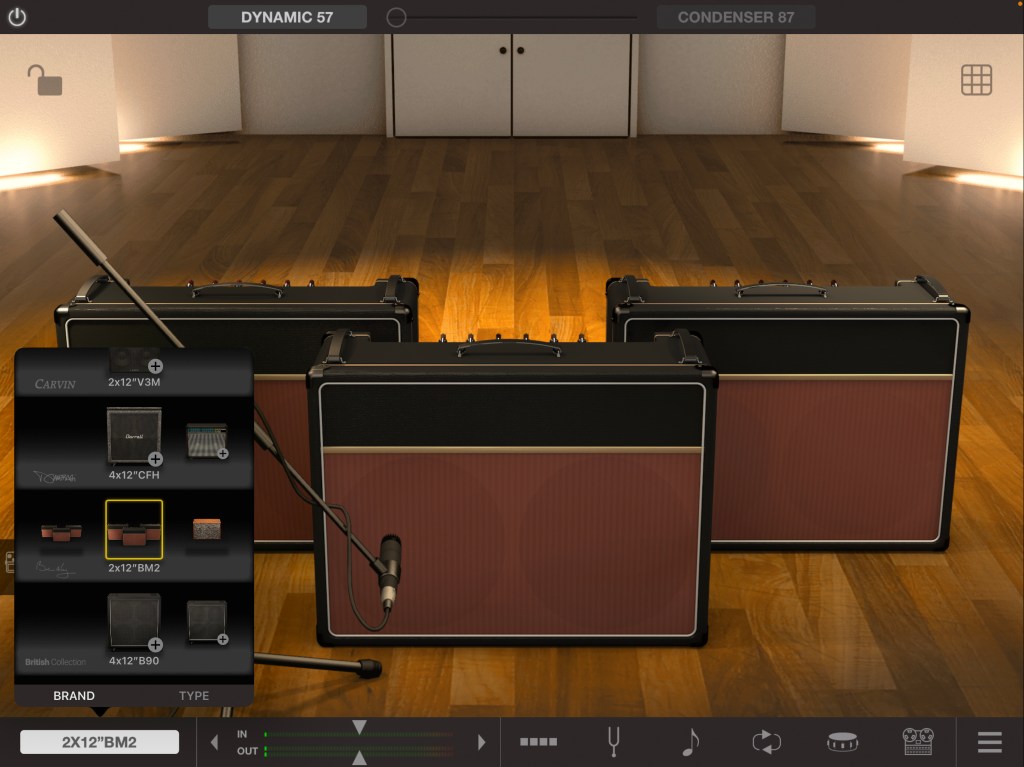Open the hamburger main menu
Viewport: 1024px width, 767px height.
[x=989, y=742]
